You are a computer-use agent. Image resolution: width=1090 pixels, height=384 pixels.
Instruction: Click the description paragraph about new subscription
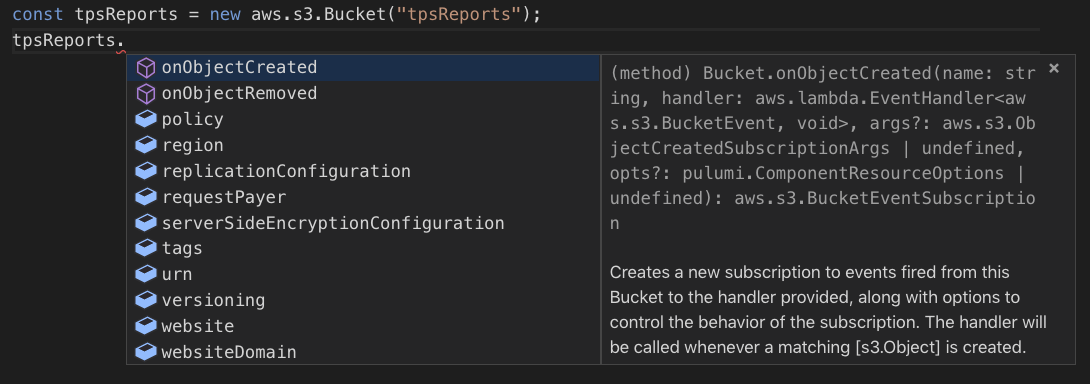[x=828, y=310]
